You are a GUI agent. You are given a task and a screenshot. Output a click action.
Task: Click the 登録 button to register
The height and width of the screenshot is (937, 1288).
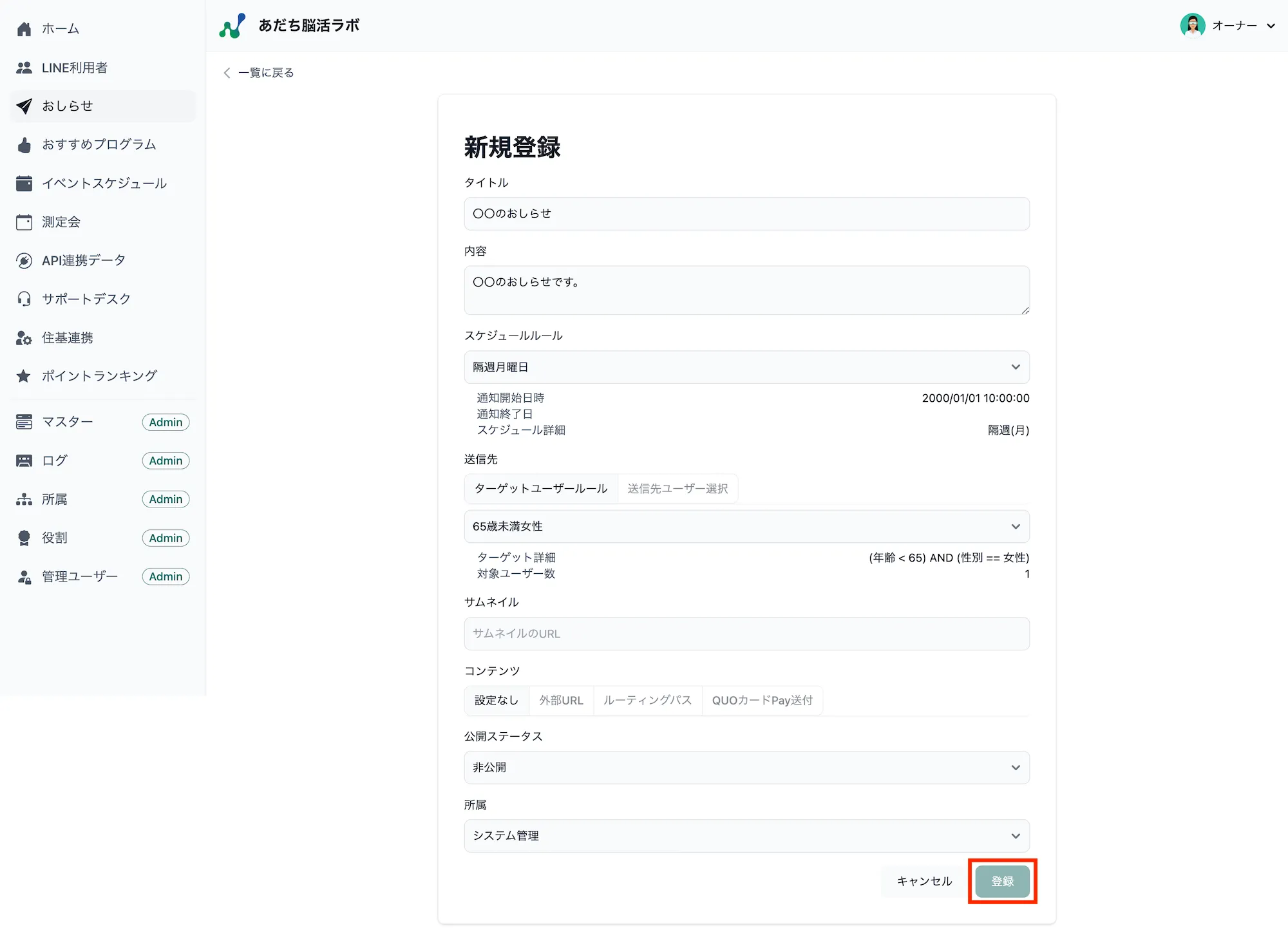click(1002, 881)
